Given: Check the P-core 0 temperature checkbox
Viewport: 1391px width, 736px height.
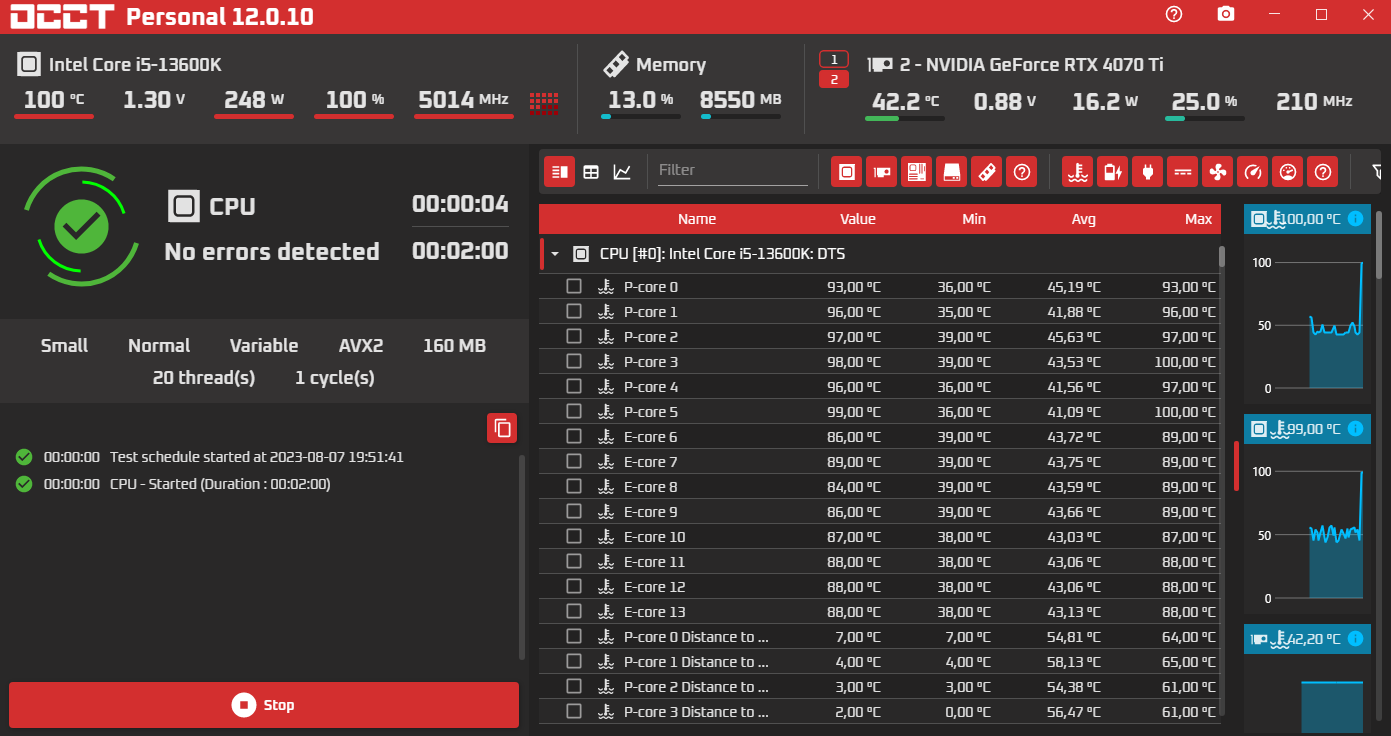Looking at the screenshot, I should click(574, 286).
